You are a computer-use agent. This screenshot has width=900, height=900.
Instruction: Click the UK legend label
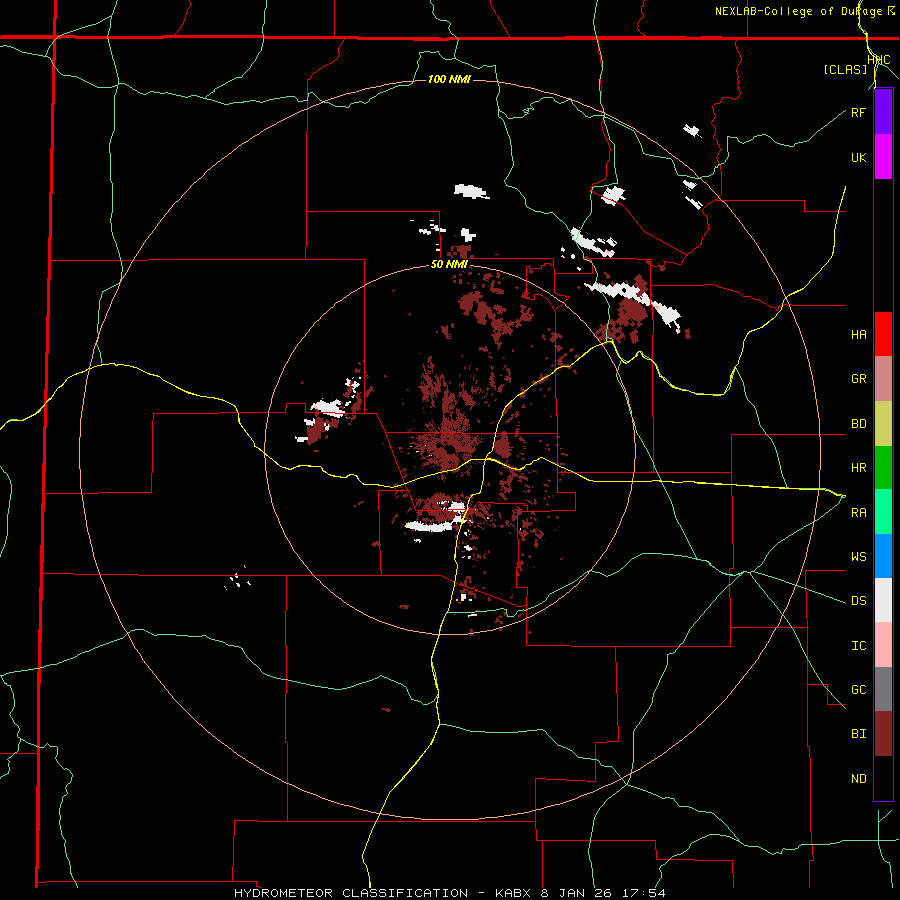[x=858, y=157]
